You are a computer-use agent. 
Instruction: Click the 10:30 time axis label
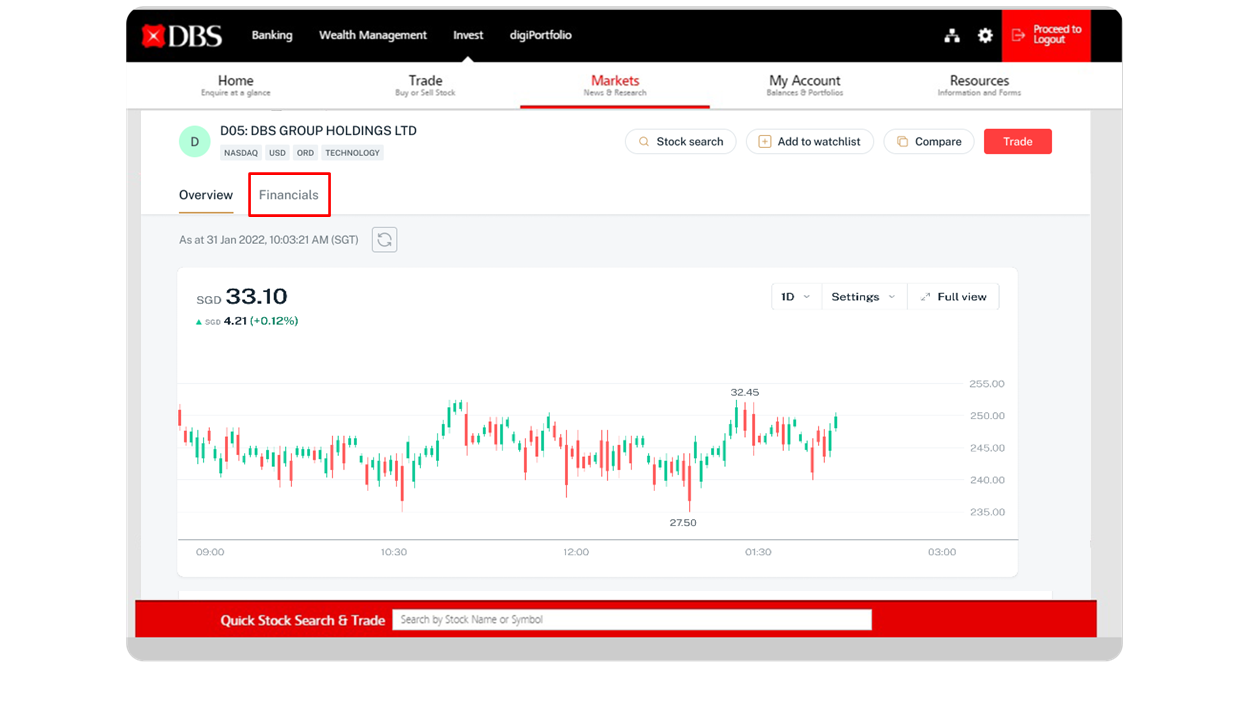click(x=394, y=552)
